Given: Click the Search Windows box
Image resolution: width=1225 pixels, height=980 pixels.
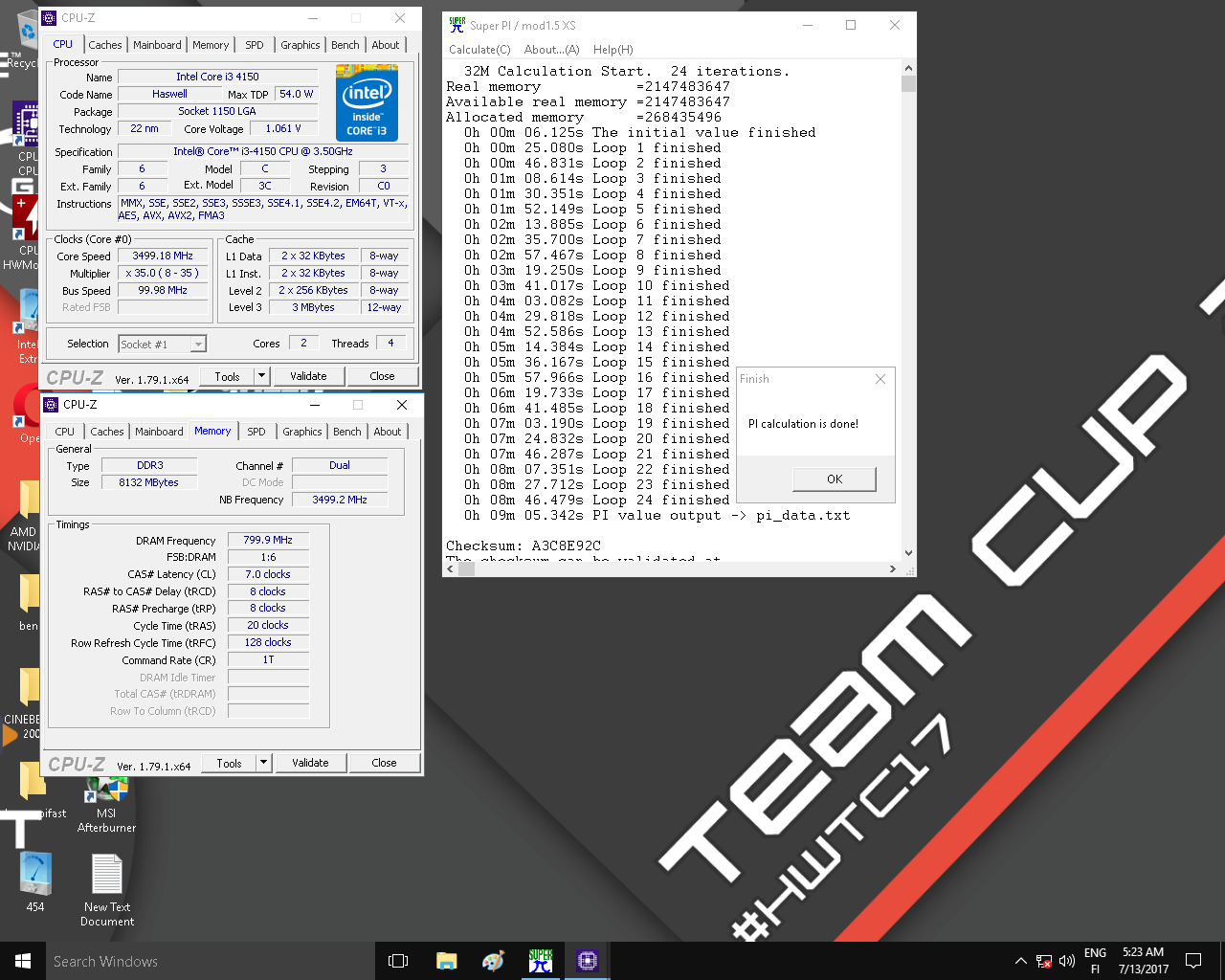Looking at the screenshot, I should point(210,961).
